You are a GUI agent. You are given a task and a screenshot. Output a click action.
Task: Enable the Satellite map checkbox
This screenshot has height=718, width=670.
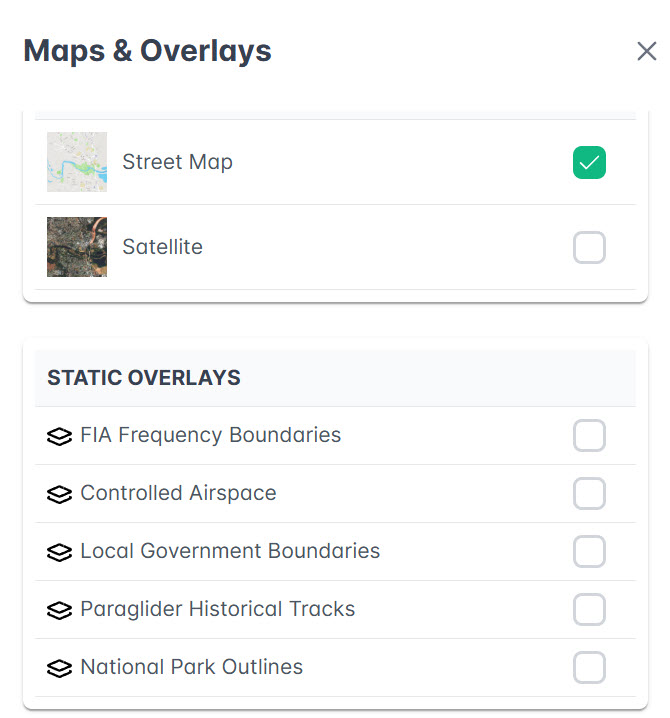tap(589, 247)
